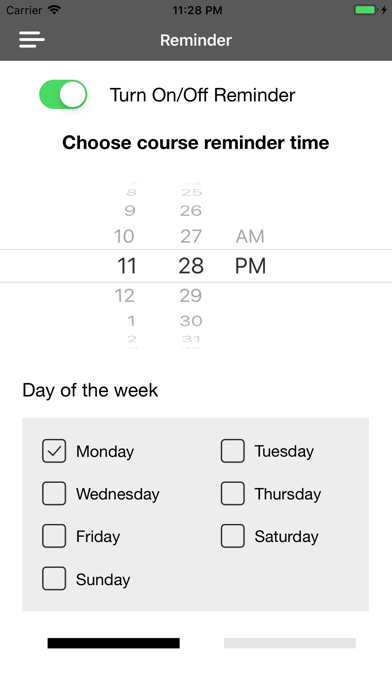Screen dimensions: 392x696
Task: Select the Friday checkbox
Action: pos(54,536)
